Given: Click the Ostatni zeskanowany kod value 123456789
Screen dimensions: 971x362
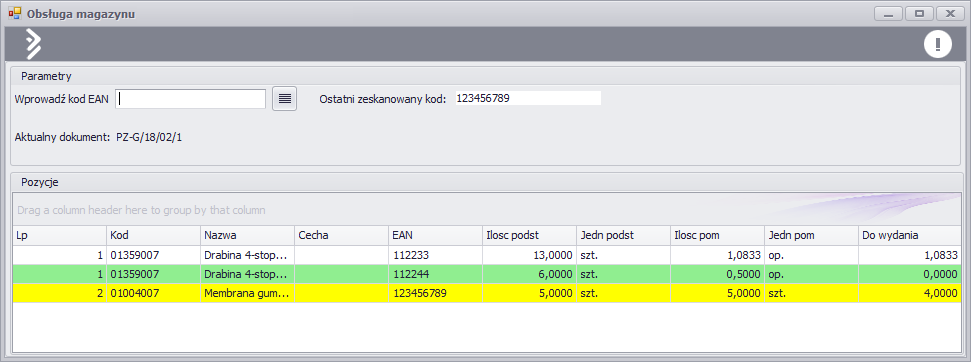Looking at the screenshot, I should [528, 98].
